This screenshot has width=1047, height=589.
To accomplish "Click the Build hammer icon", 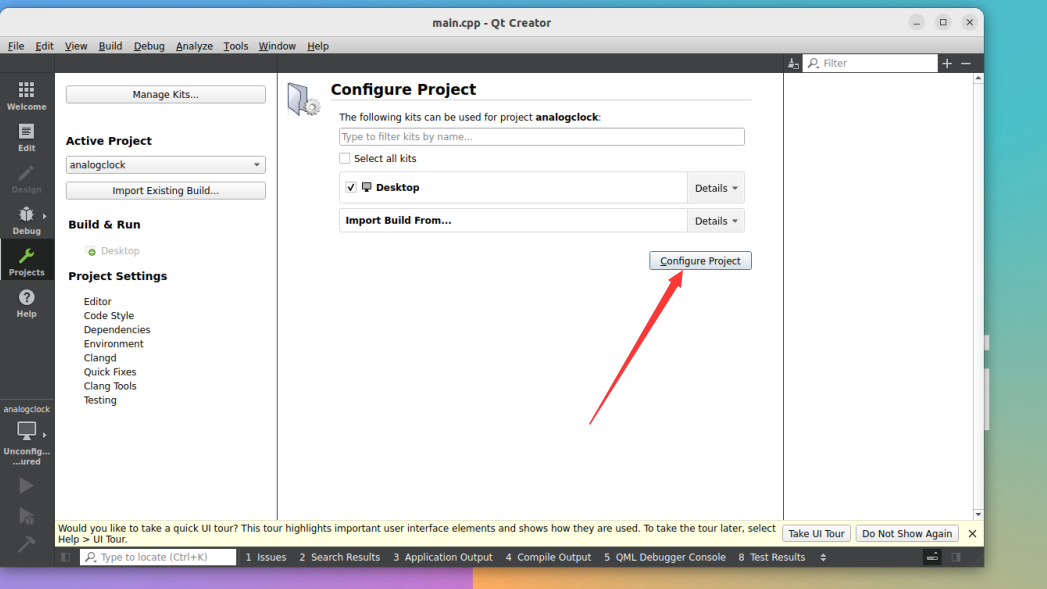I will (27, 544).
